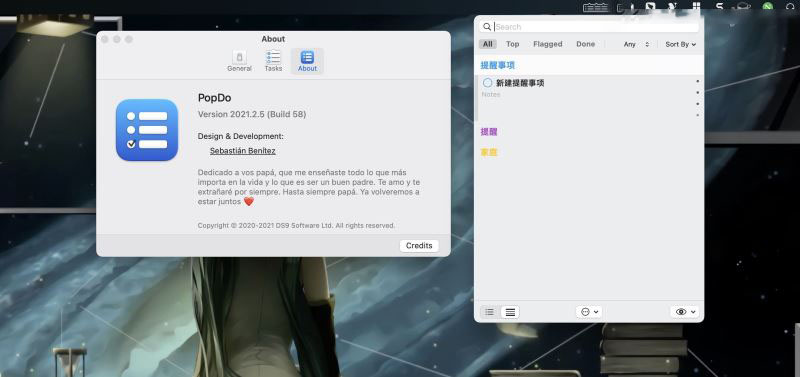
Task: Click the four-squares grid menu bar icon
Action: tap(696, 7)
